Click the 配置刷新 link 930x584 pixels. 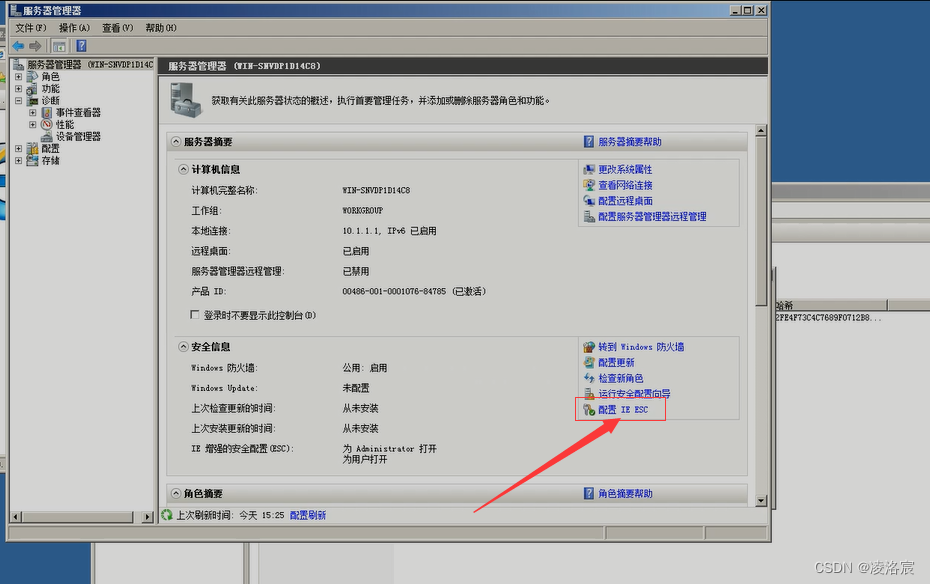pos(308,515)
